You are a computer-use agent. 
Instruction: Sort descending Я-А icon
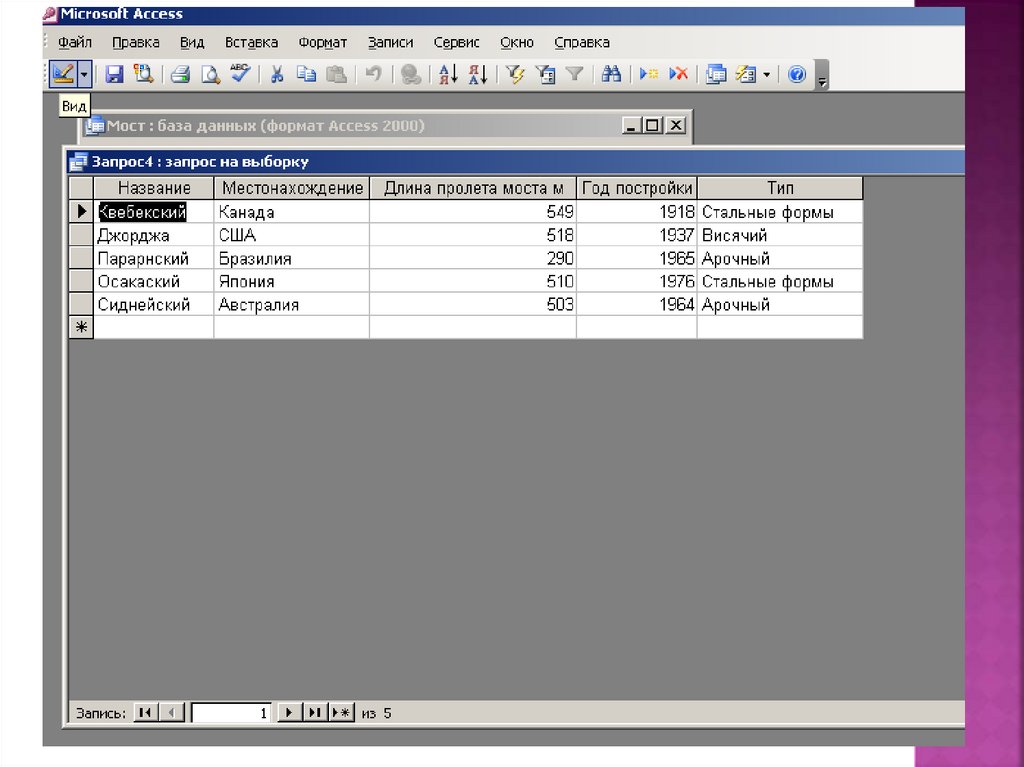tap(477, 74)
